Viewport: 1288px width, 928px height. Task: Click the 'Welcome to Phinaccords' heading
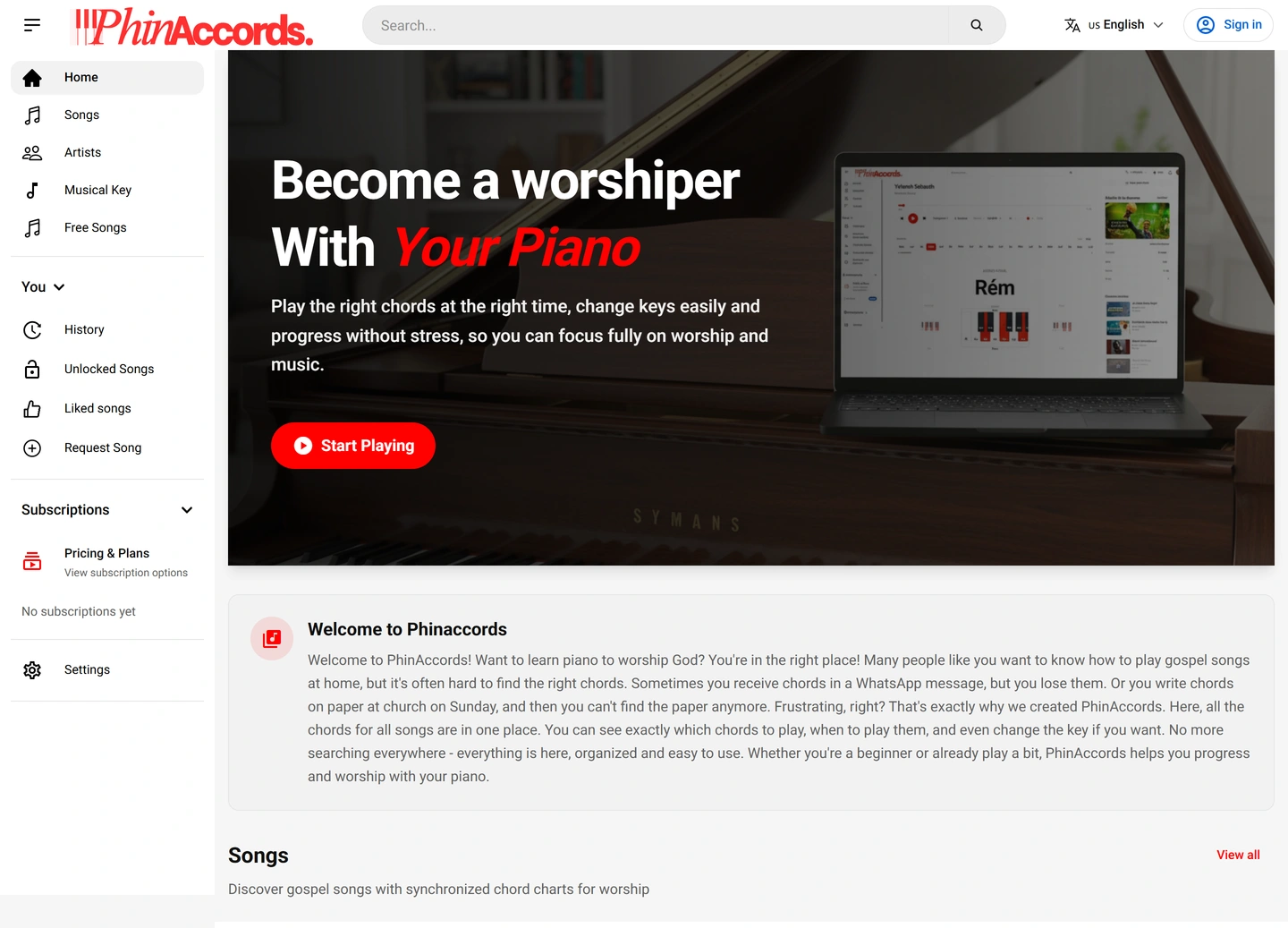tap(407, 630)
